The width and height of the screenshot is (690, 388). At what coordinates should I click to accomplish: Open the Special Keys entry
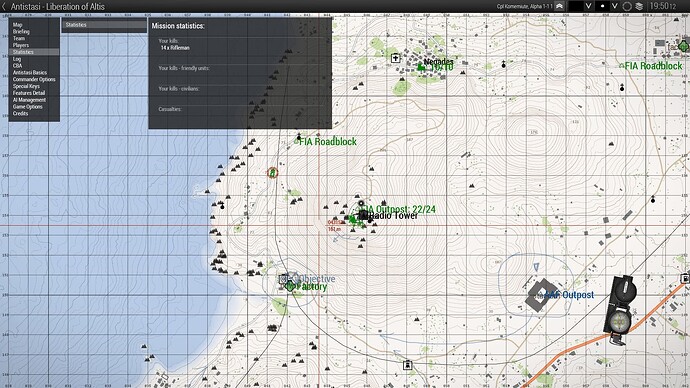tap(26, 86)
